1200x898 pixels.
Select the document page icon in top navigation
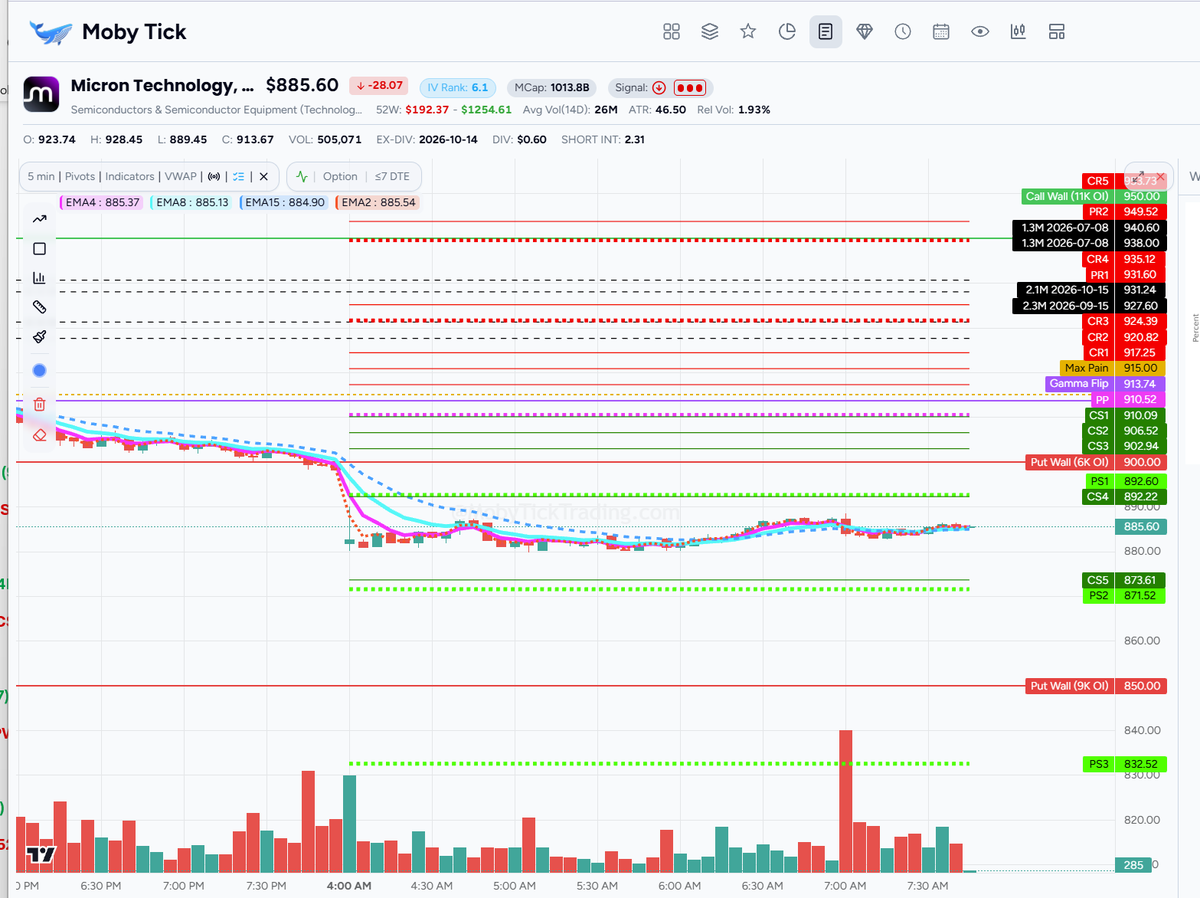(x=825, y=32)
